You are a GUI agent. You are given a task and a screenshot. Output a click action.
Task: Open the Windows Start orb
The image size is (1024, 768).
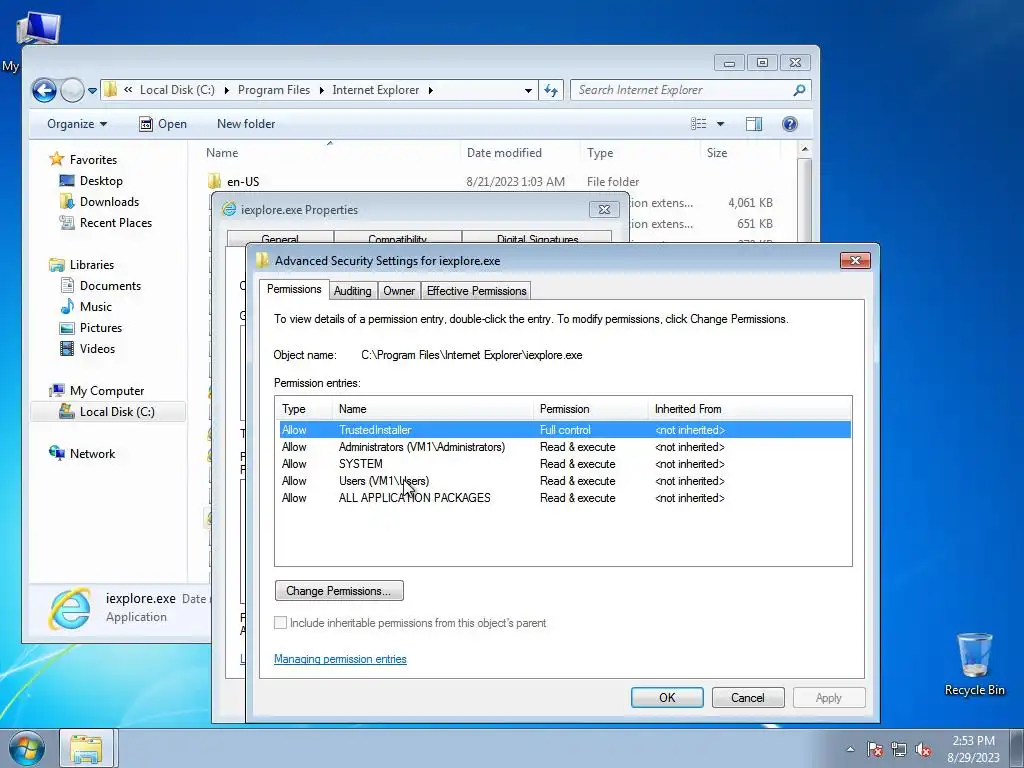click(x=27, y=748)
